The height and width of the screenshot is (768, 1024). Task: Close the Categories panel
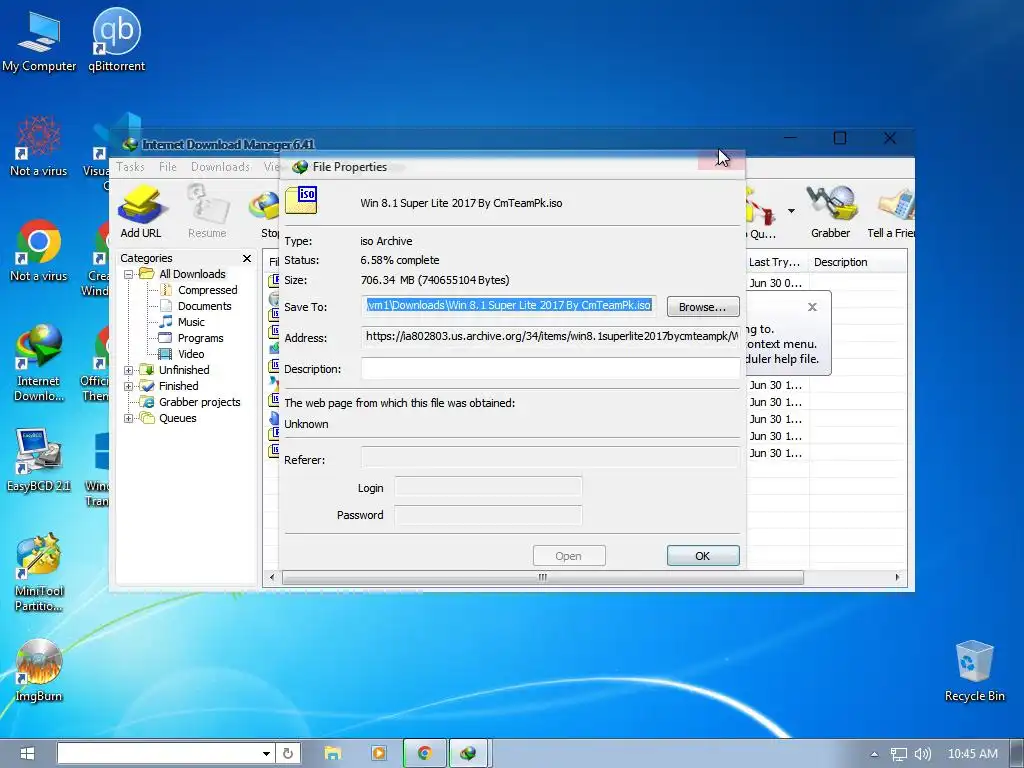(247, 259)
